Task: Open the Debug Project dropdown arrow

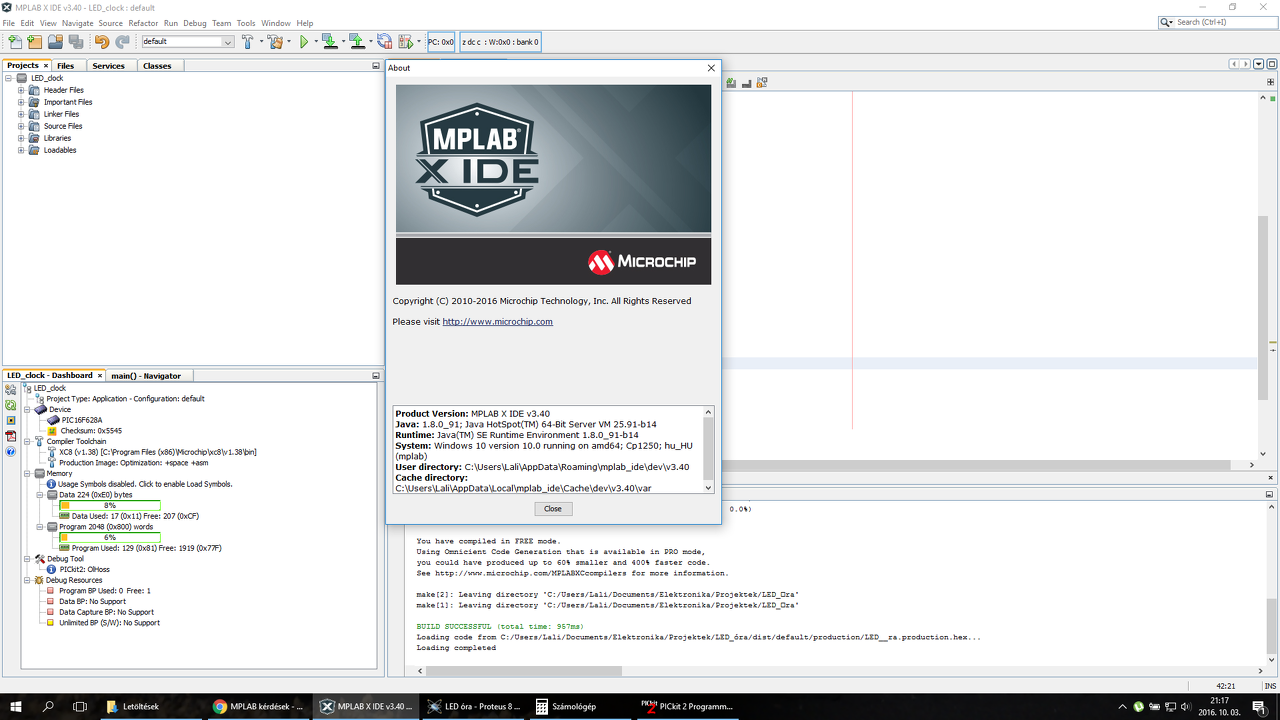Action: click(418, 42)
